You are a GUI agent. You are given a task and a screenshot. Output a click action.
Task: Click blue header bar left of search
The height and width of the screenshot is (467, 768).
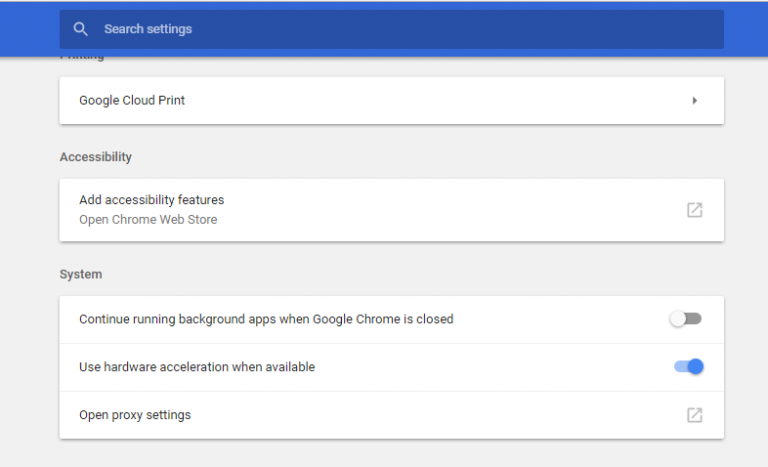pos(30,29)
